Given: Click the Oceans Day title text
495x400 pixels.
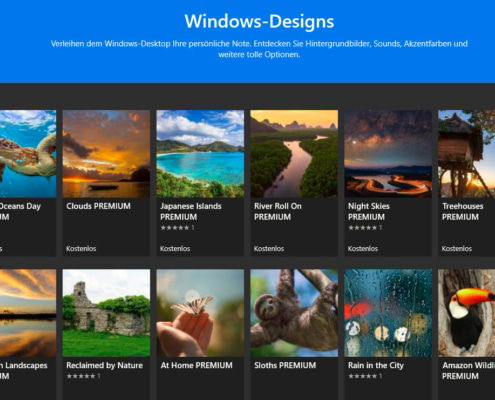Looking at the screenshot, I should coord(20,206).
